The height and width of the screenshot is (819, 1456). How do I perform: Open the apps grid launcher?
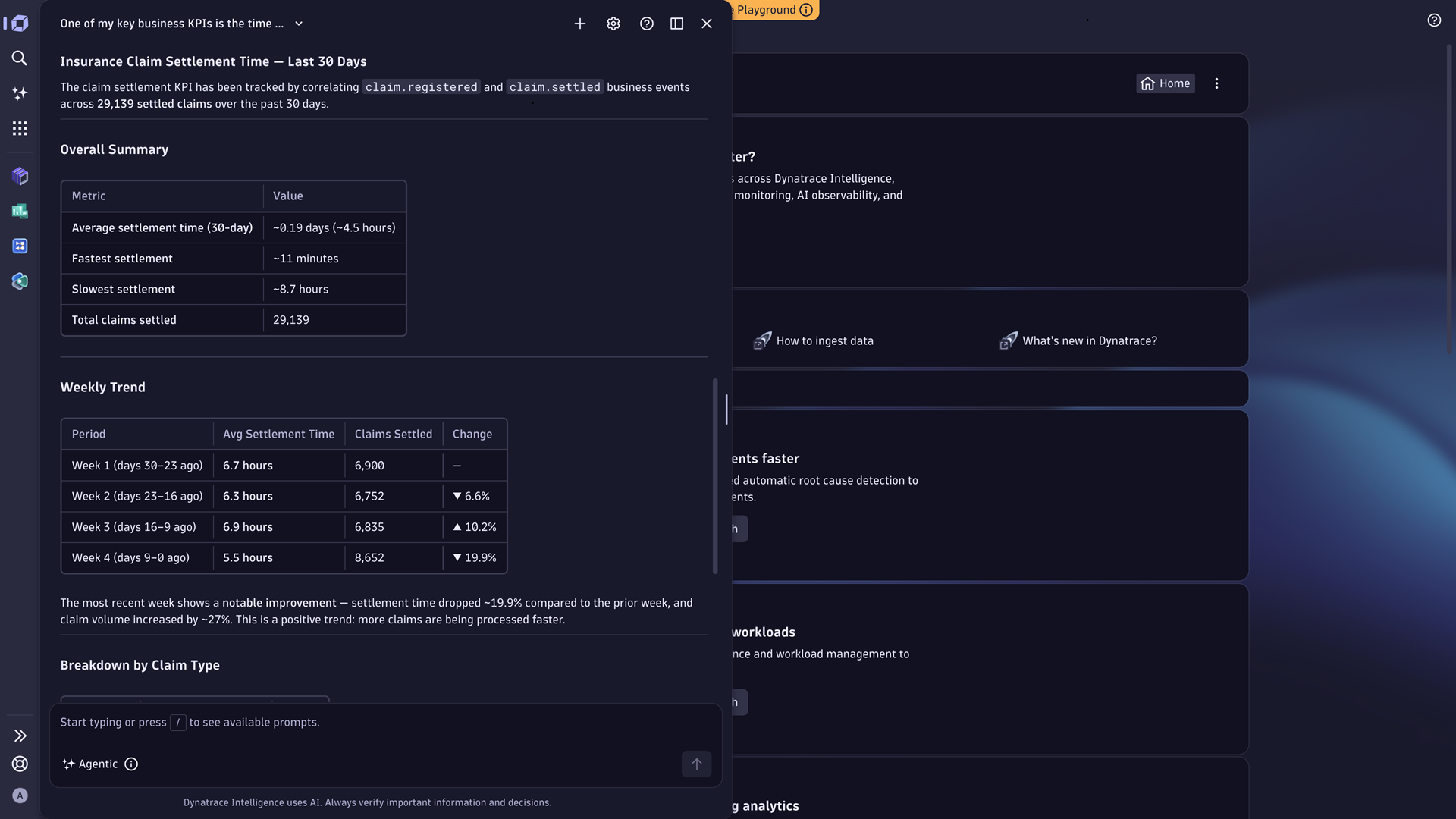[20, 128]
